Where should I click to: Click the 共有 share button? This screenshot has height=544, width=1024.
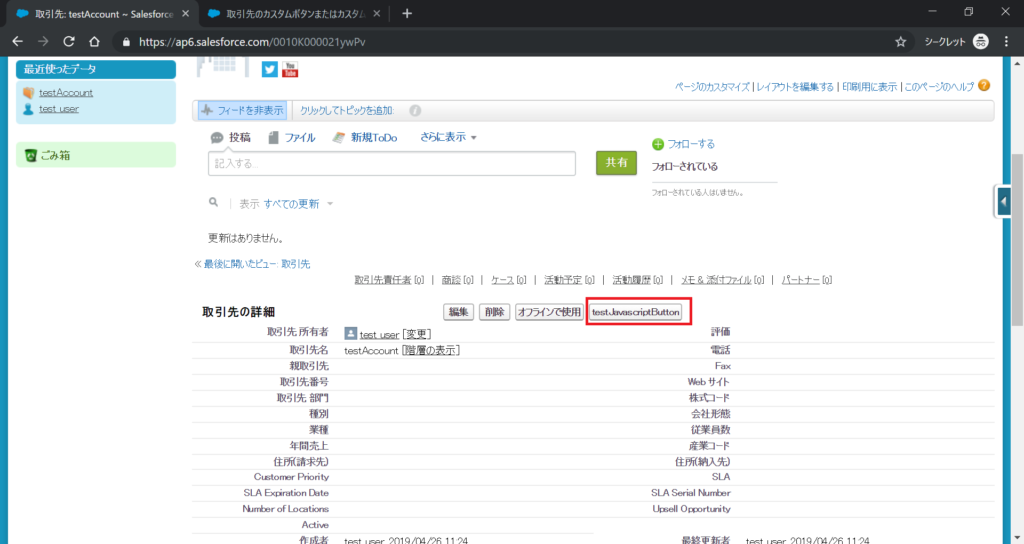tap(616, 162)
